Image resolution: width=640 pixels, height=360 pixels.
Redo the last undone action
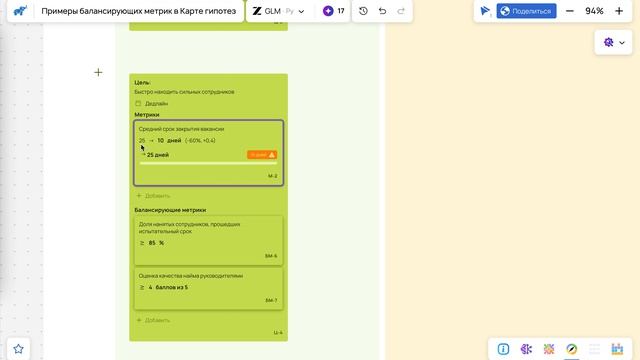[x=401, y=11]
